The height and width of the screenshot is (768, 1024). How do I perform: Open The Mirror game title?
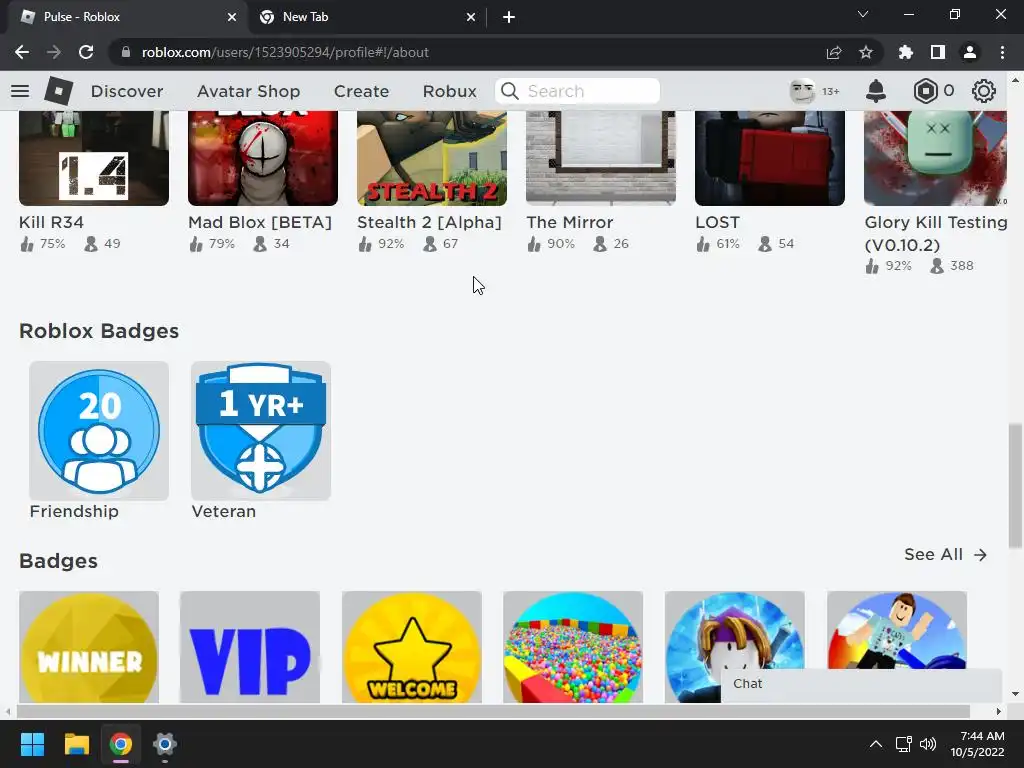coord(569,223)
